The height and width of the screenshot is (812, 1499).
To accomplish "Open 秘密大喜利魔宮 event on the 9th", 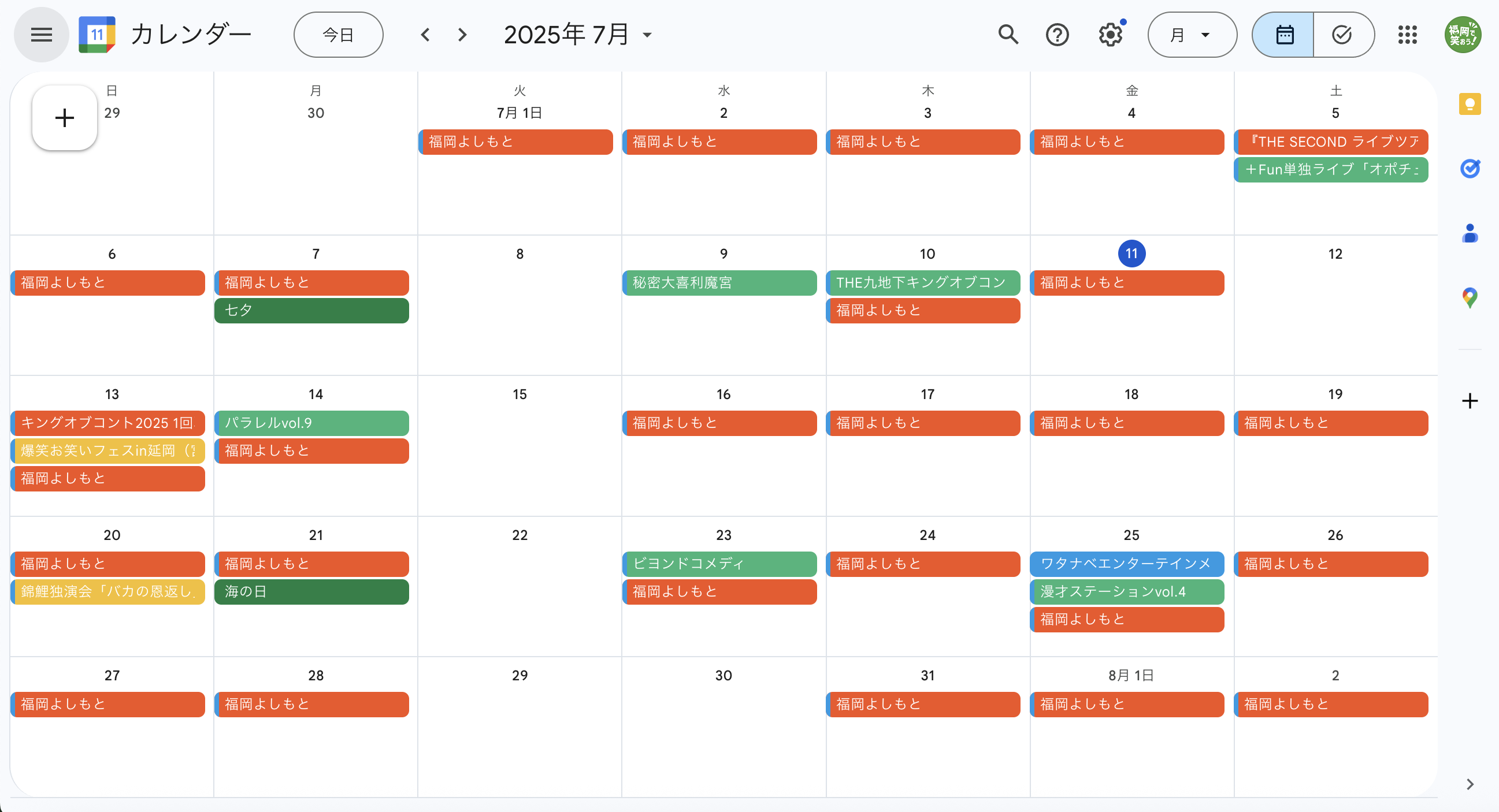I will pos(719,282).
